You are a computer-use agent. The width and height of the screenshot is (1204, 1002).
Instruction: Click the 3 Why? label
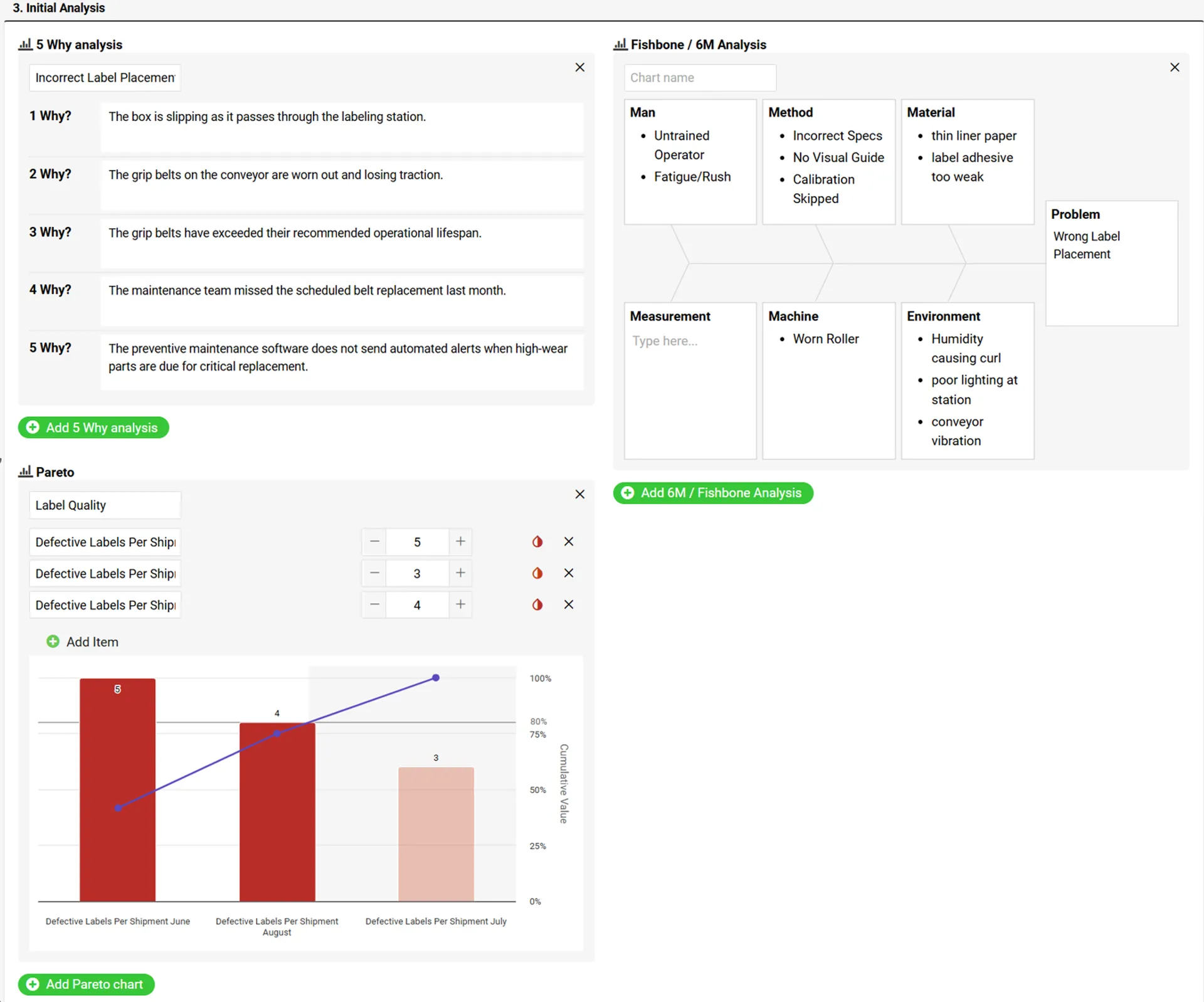coord(50,232)
